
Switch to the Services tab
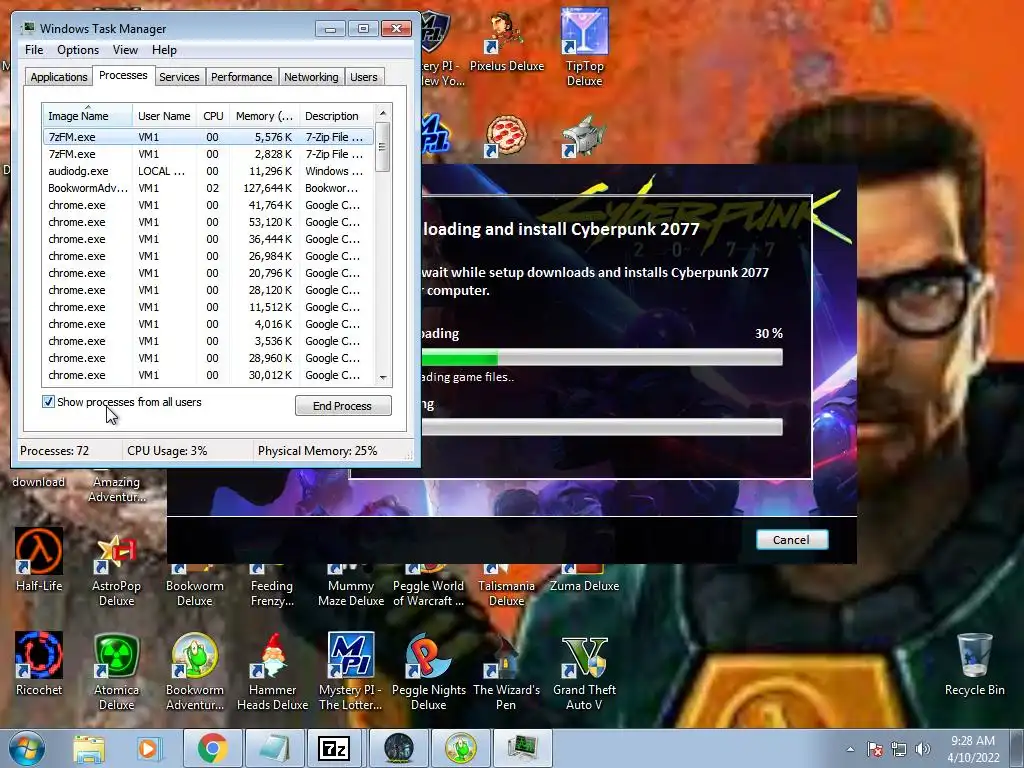[179, 76]
